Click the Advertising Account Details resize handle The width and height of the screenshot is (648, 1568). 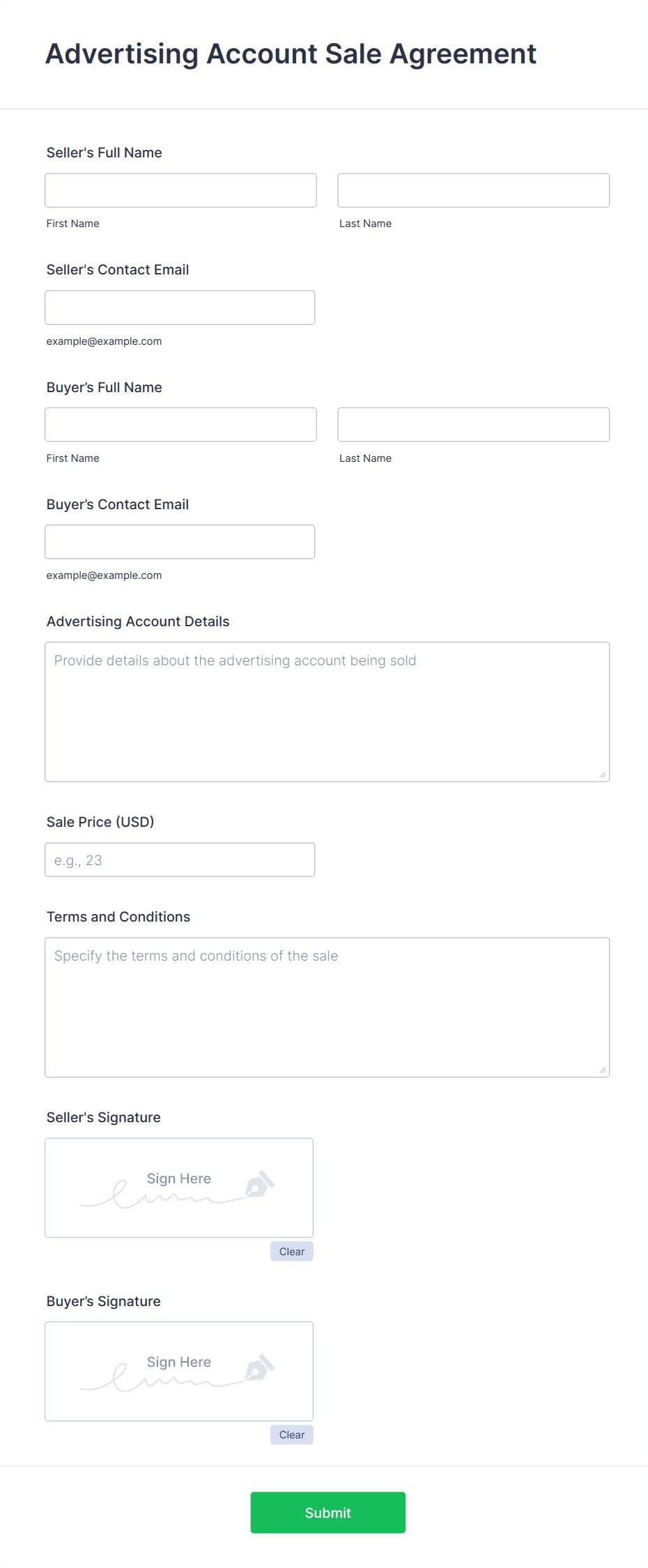(602, 775)
